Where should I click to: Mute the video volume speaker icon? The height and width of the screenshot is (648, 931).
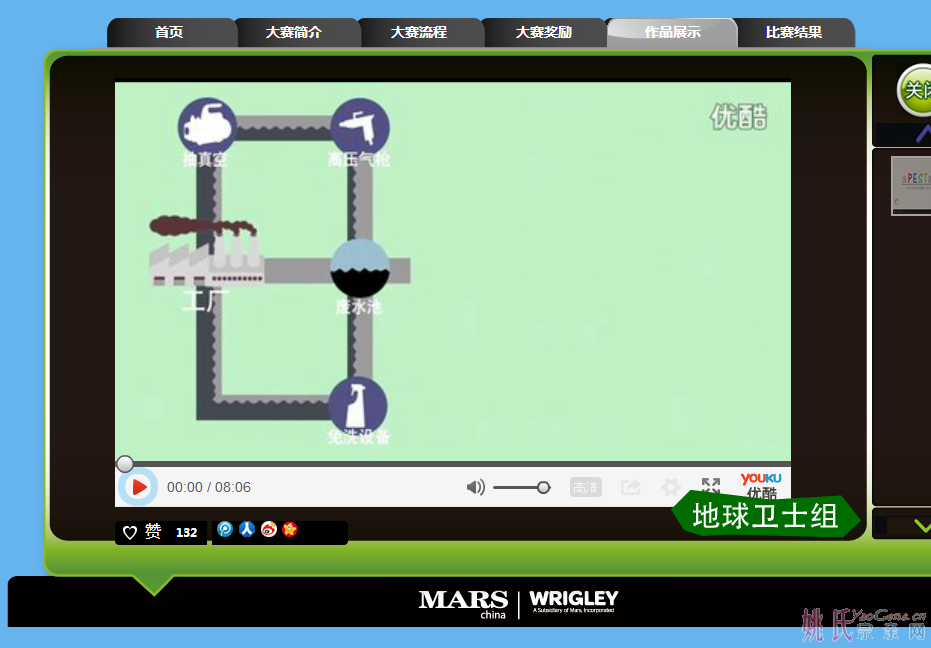coord(476,487)
